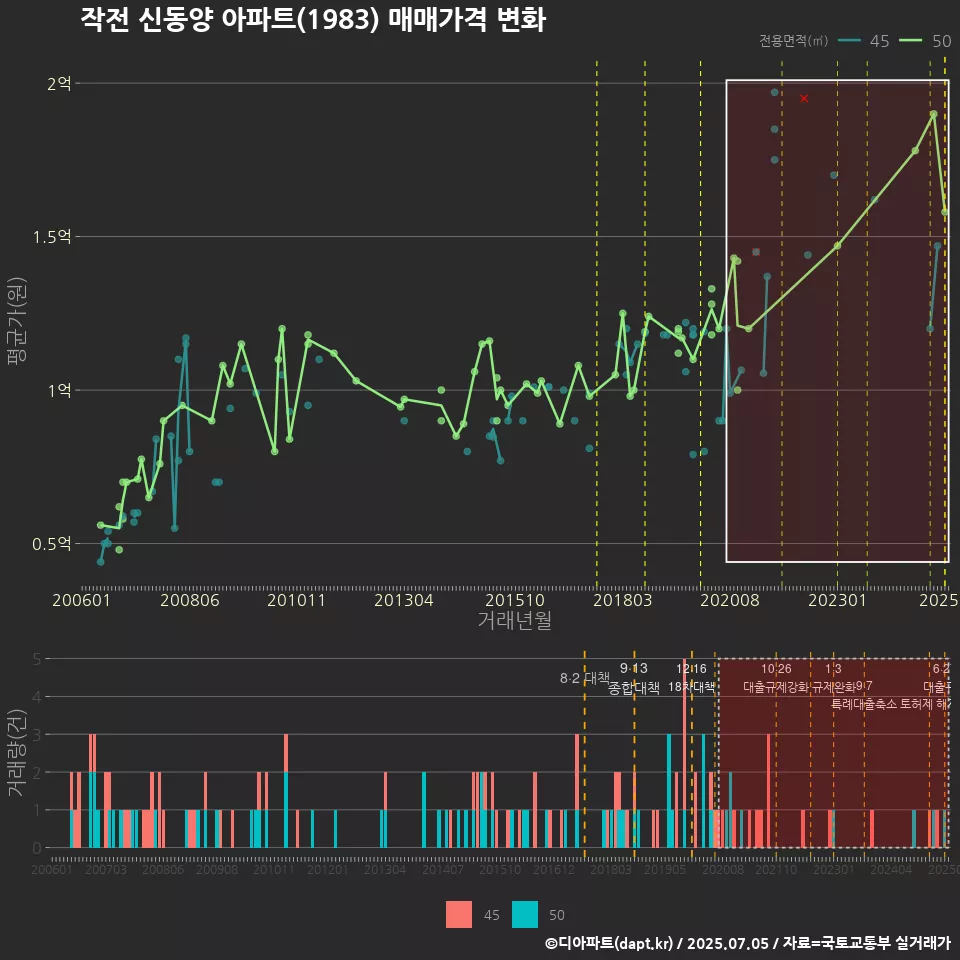The height and width of the screenshot is (960, 960).
Task: Click the '전용면적(㎡)' legend heading
Action: tap(793, 41)
